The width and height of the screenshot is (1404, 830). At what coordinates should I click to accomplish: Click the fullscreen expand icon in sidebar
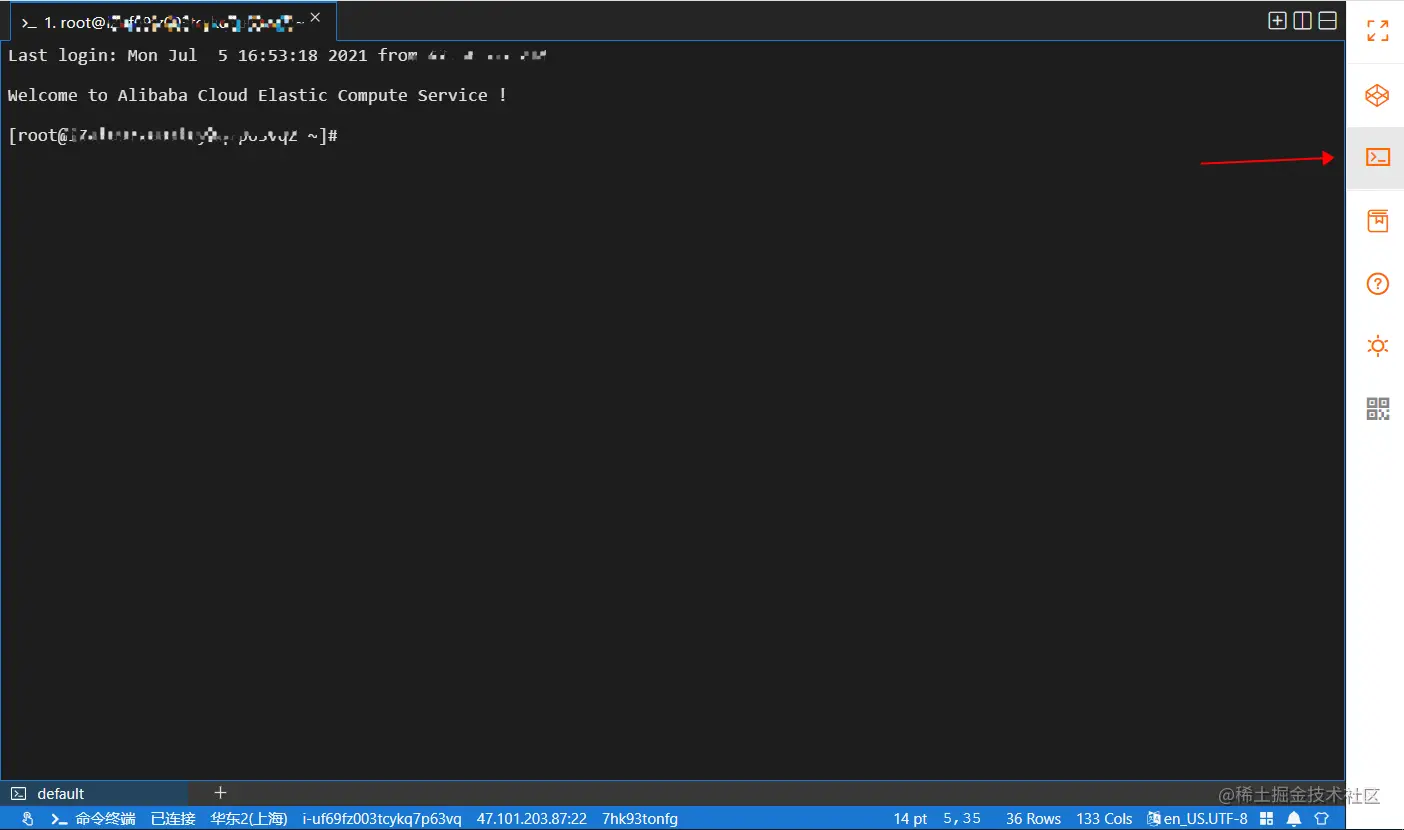pyautogui.click(x=1378, y=31)
